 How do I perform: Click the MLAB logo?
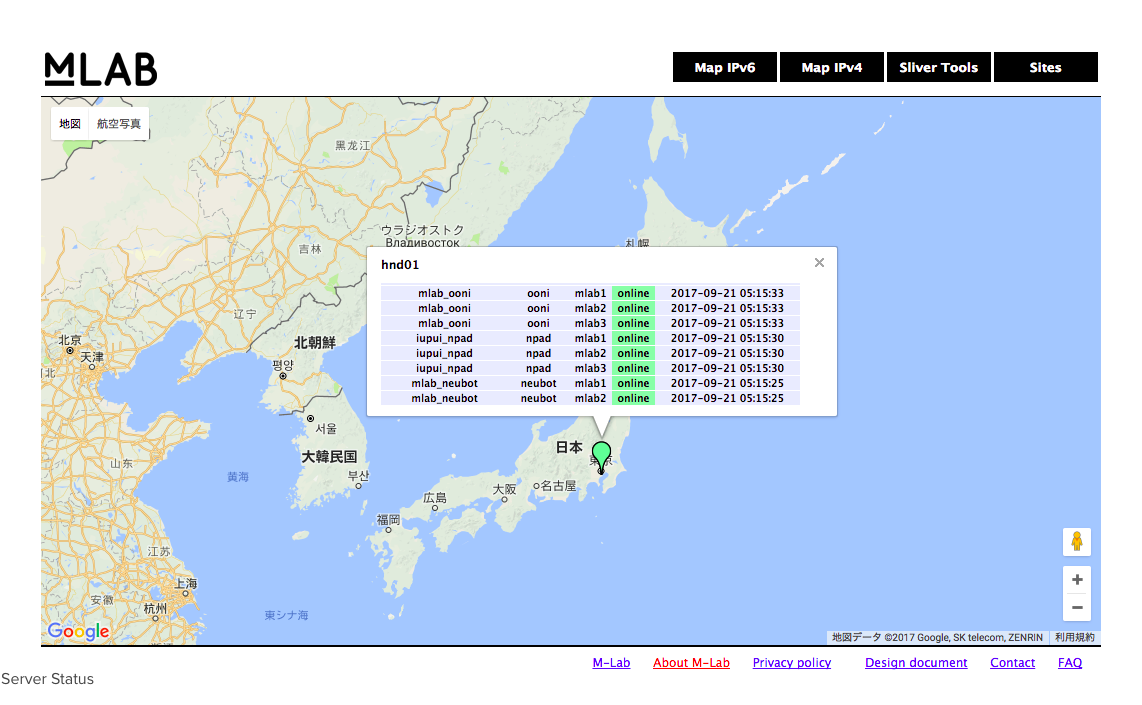pos(101,69)
